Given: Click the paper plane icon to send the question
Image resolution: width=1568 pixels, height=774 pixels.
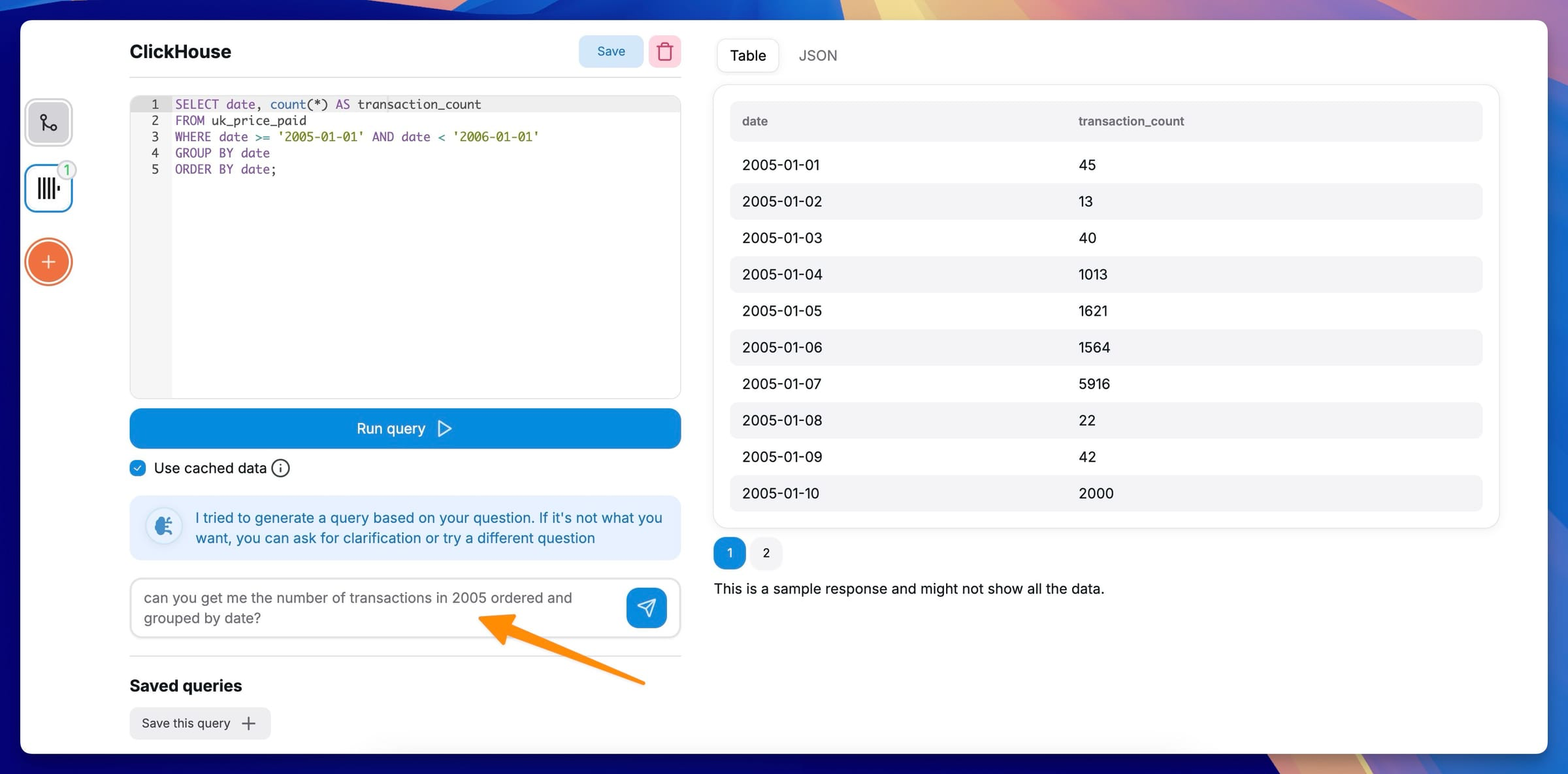Looking at the screenshot, I should tap(645, 607).
